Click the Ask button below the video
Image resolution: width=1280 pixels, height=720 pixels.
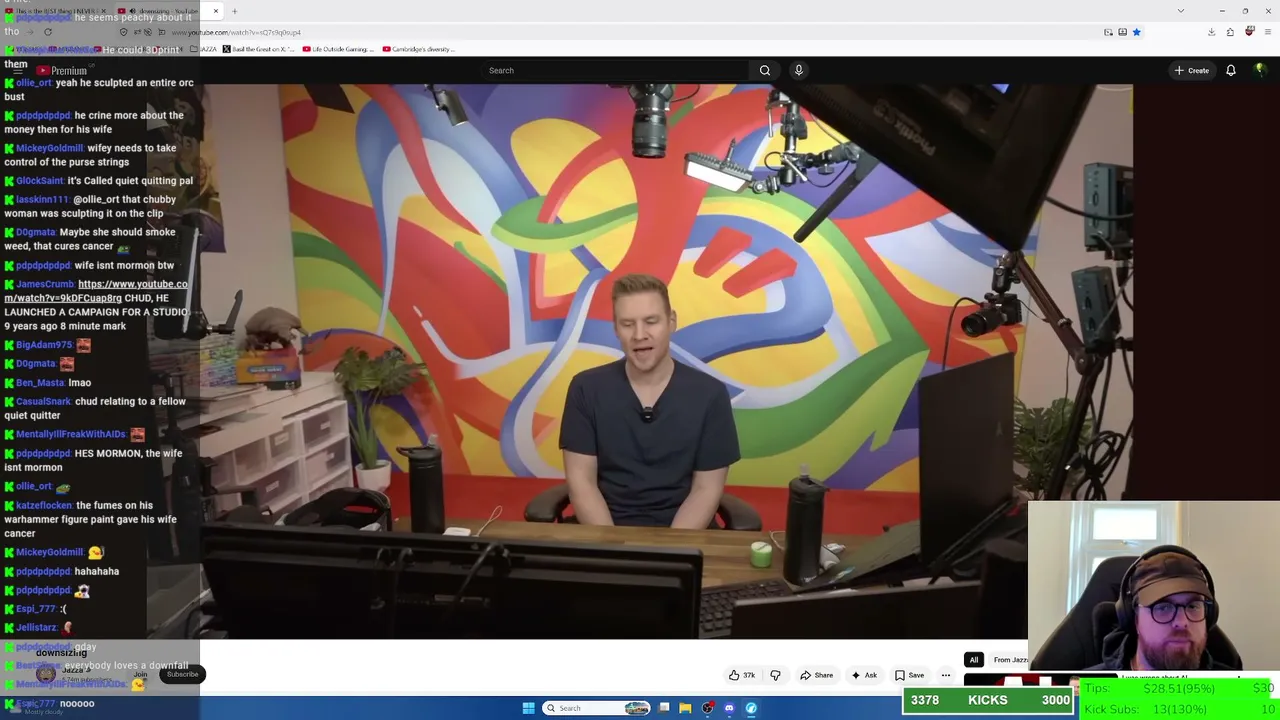tap(864, 675)
